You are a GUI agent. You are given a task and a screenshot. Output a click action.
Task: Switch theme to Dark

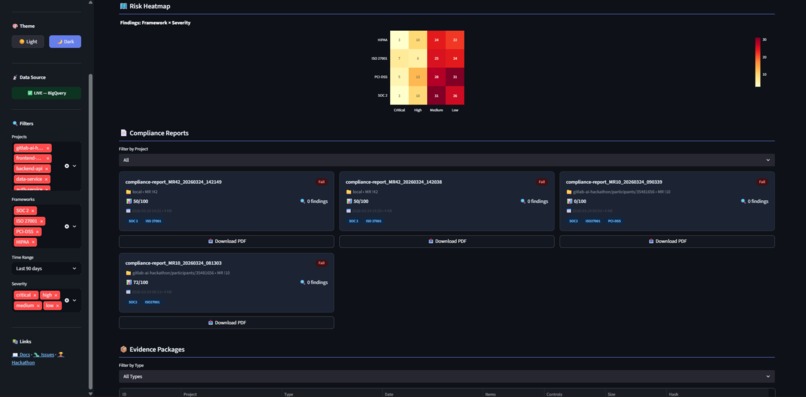[65, 42]
